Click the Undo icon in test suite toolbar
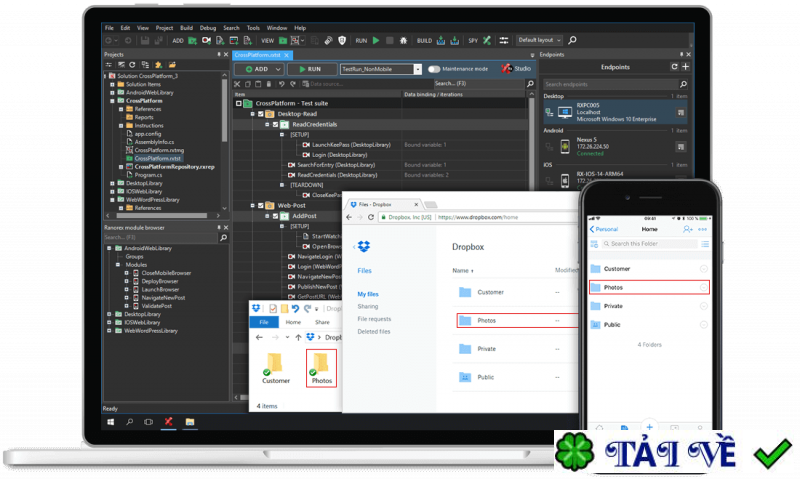The height and width of the screenshot is (479, 800). pyautogui.click(x=281, y=84)
